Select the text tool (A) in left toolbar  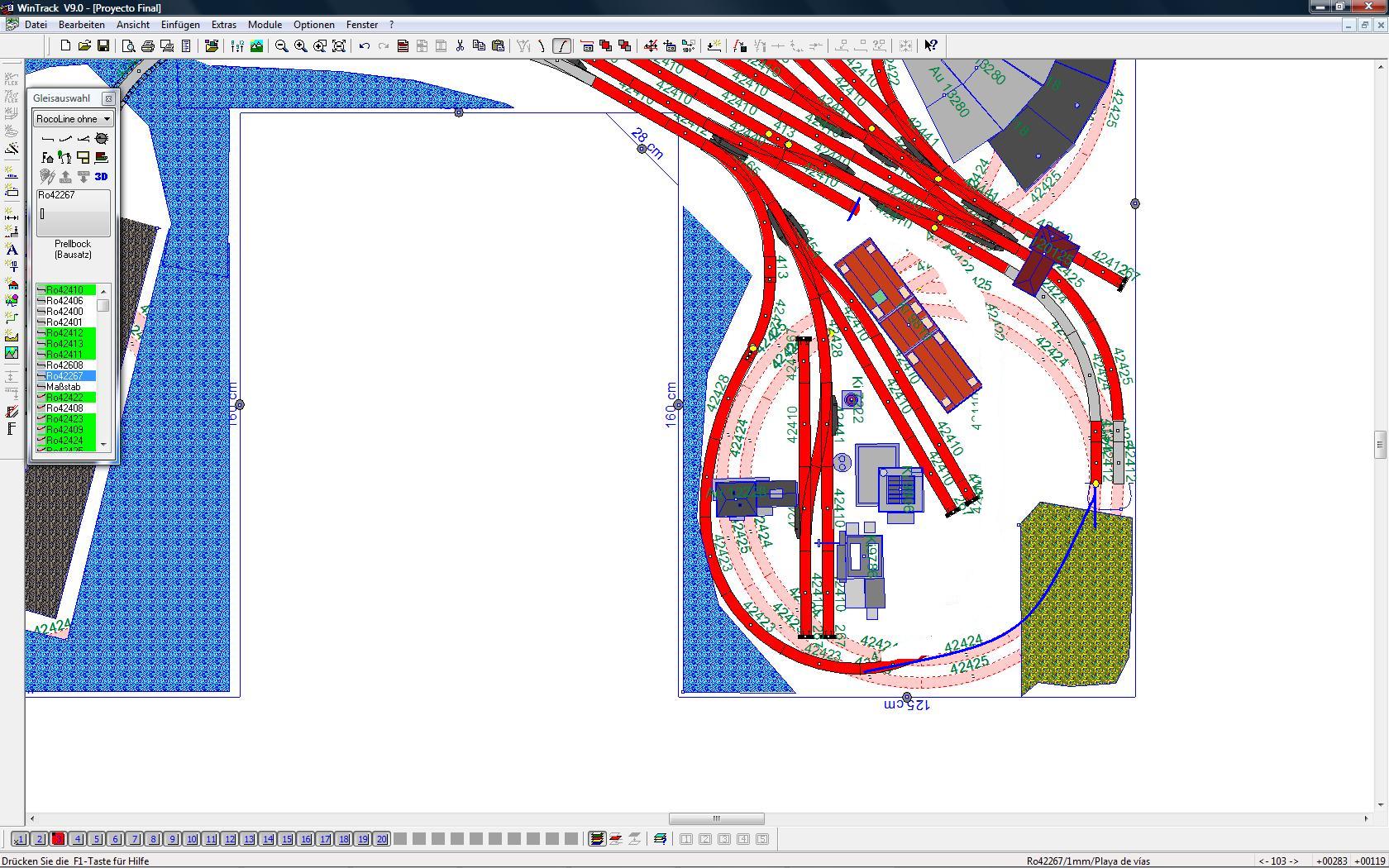click(12, 249)
